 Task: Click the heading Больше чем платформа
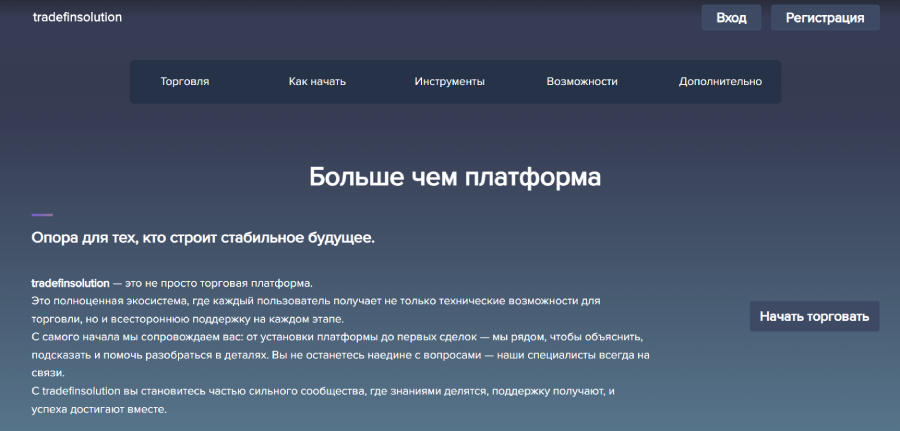click(455, 177)
